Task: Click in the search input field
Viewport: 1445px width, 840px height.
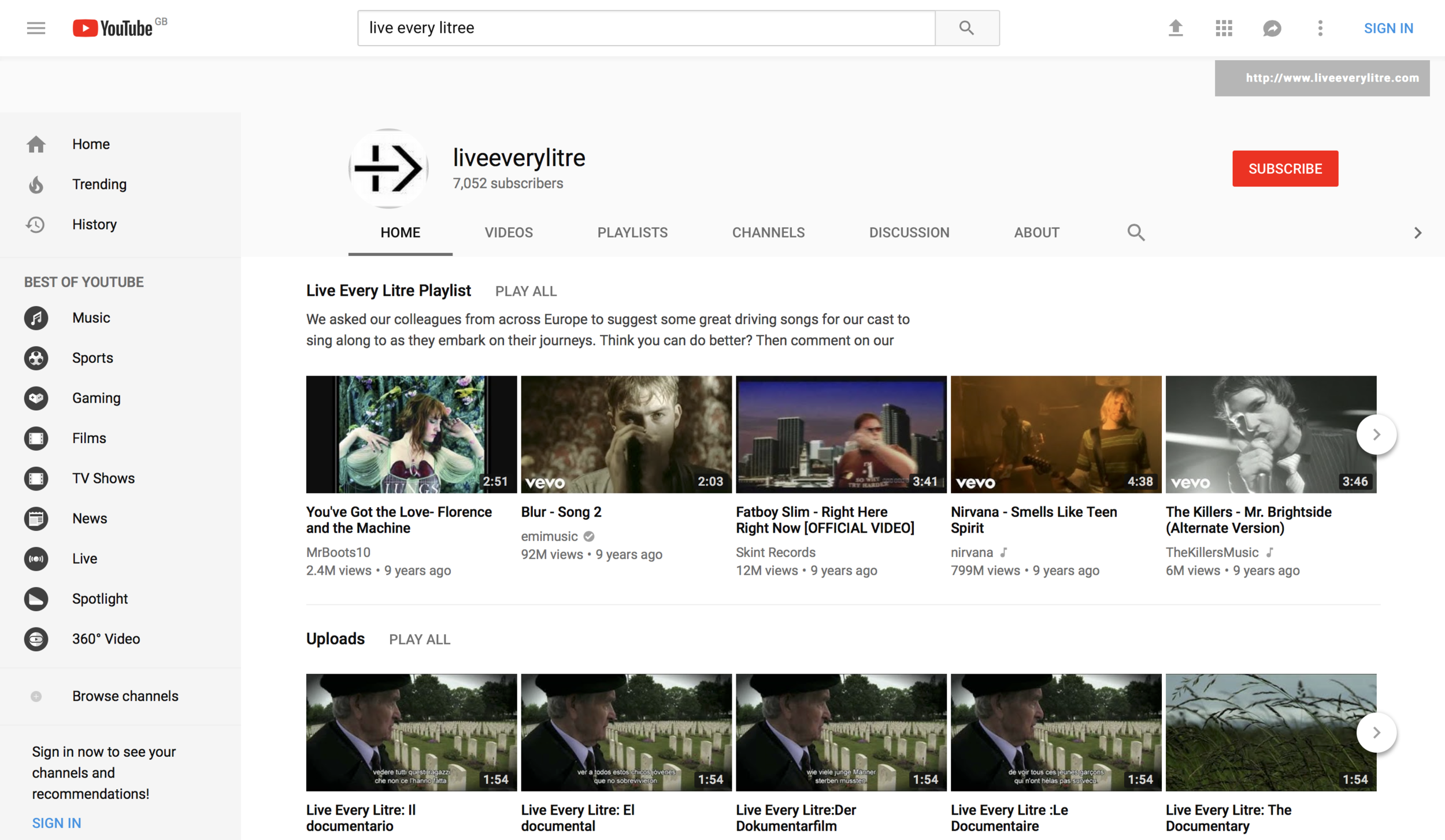Action: (646, 28)
